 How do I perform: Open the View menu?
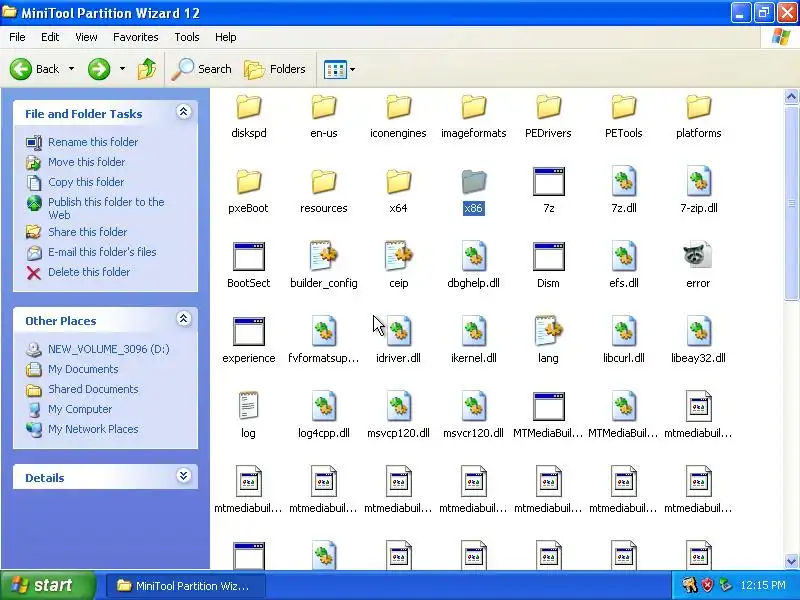pos(86,37)
